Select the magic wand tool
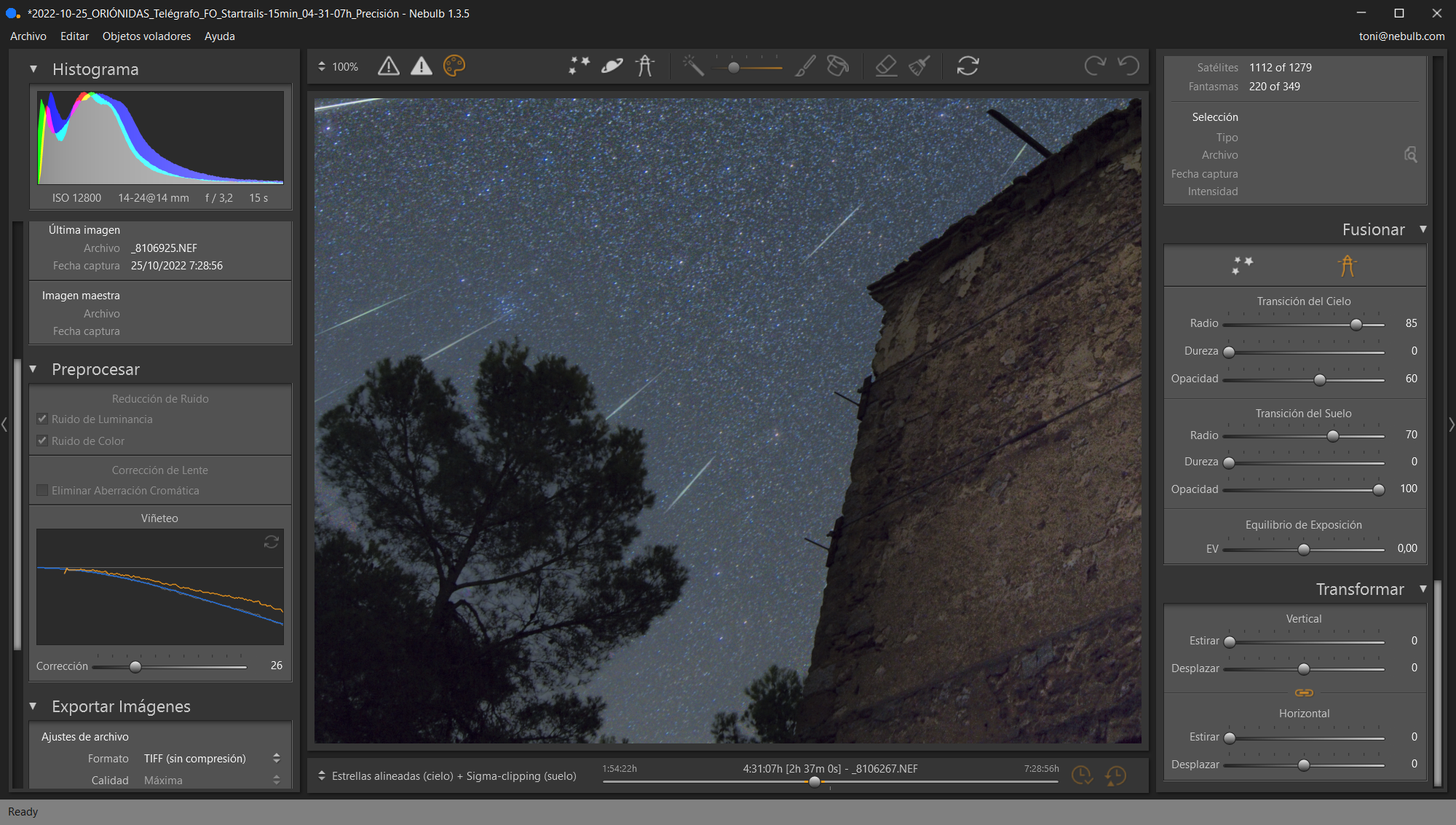This screenshot has width=1456, height=825. tap(693, 66)
